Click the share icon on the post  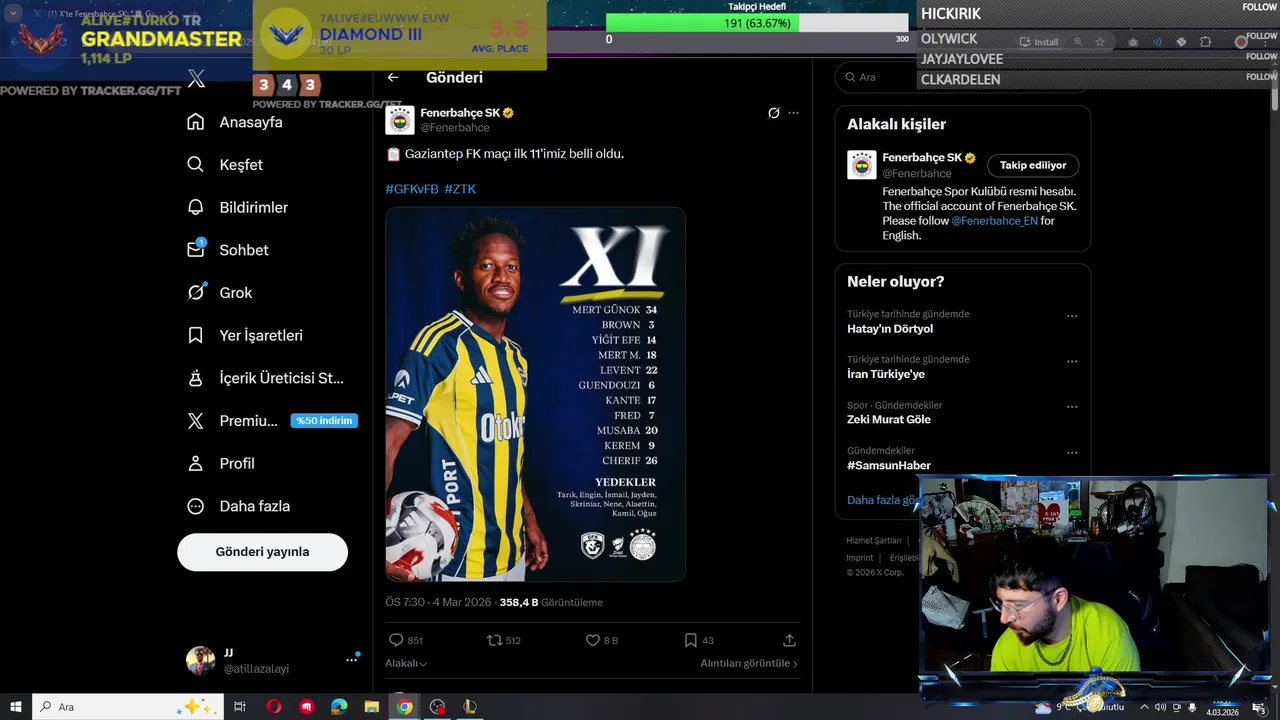pos(789,640)
